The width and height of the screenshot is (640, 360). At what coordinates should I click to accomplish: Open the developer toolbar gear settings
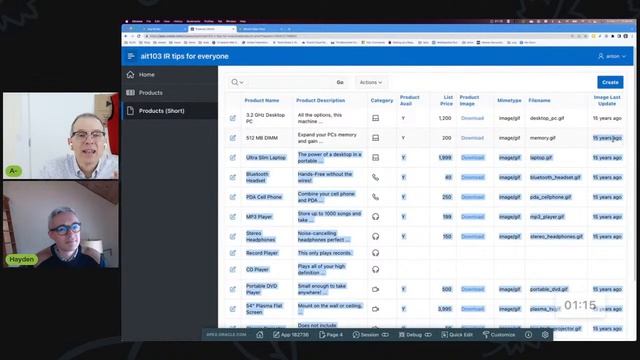545,335
